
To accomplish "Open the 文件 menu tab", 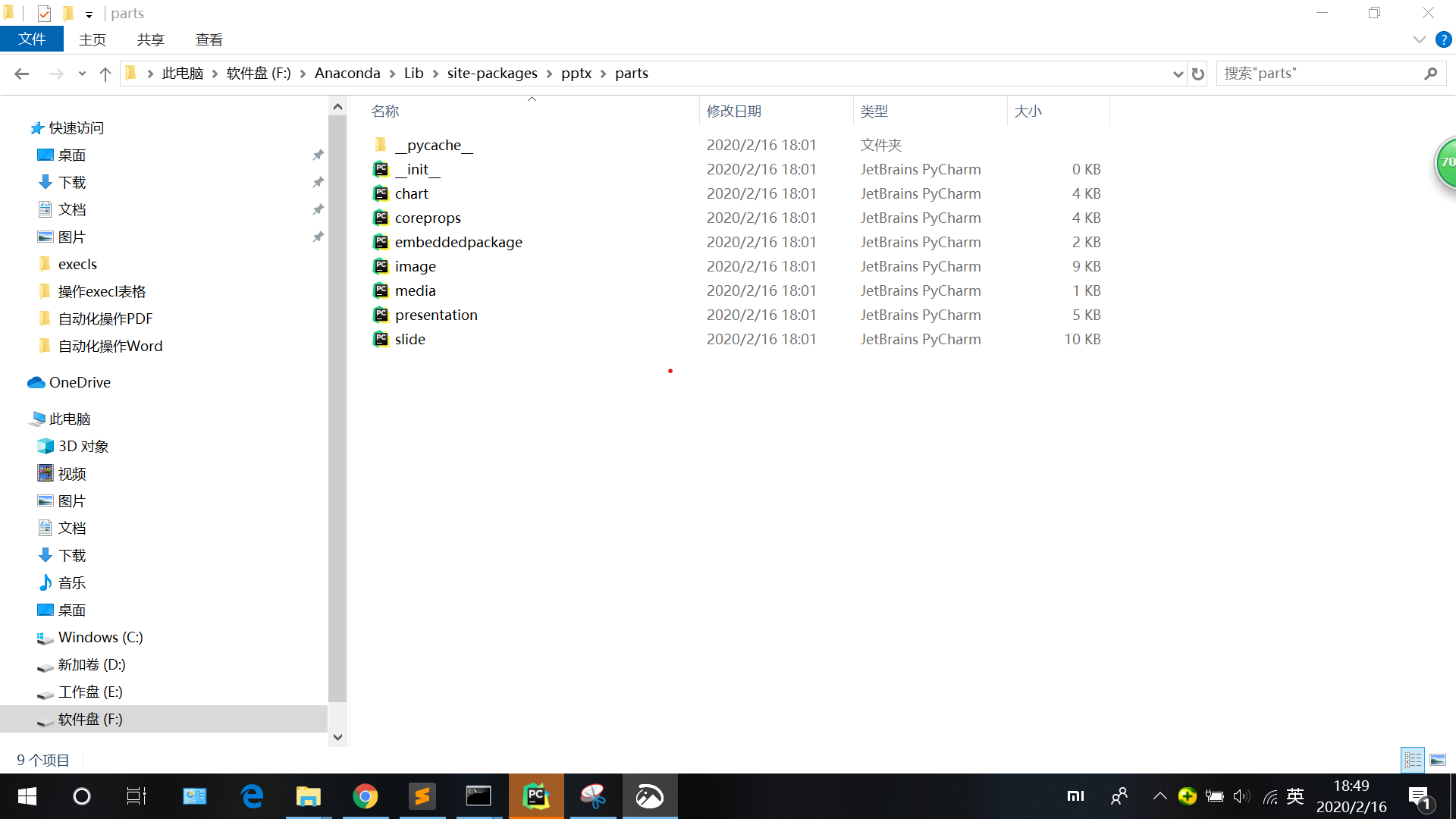I will click(x=32, y=39).
